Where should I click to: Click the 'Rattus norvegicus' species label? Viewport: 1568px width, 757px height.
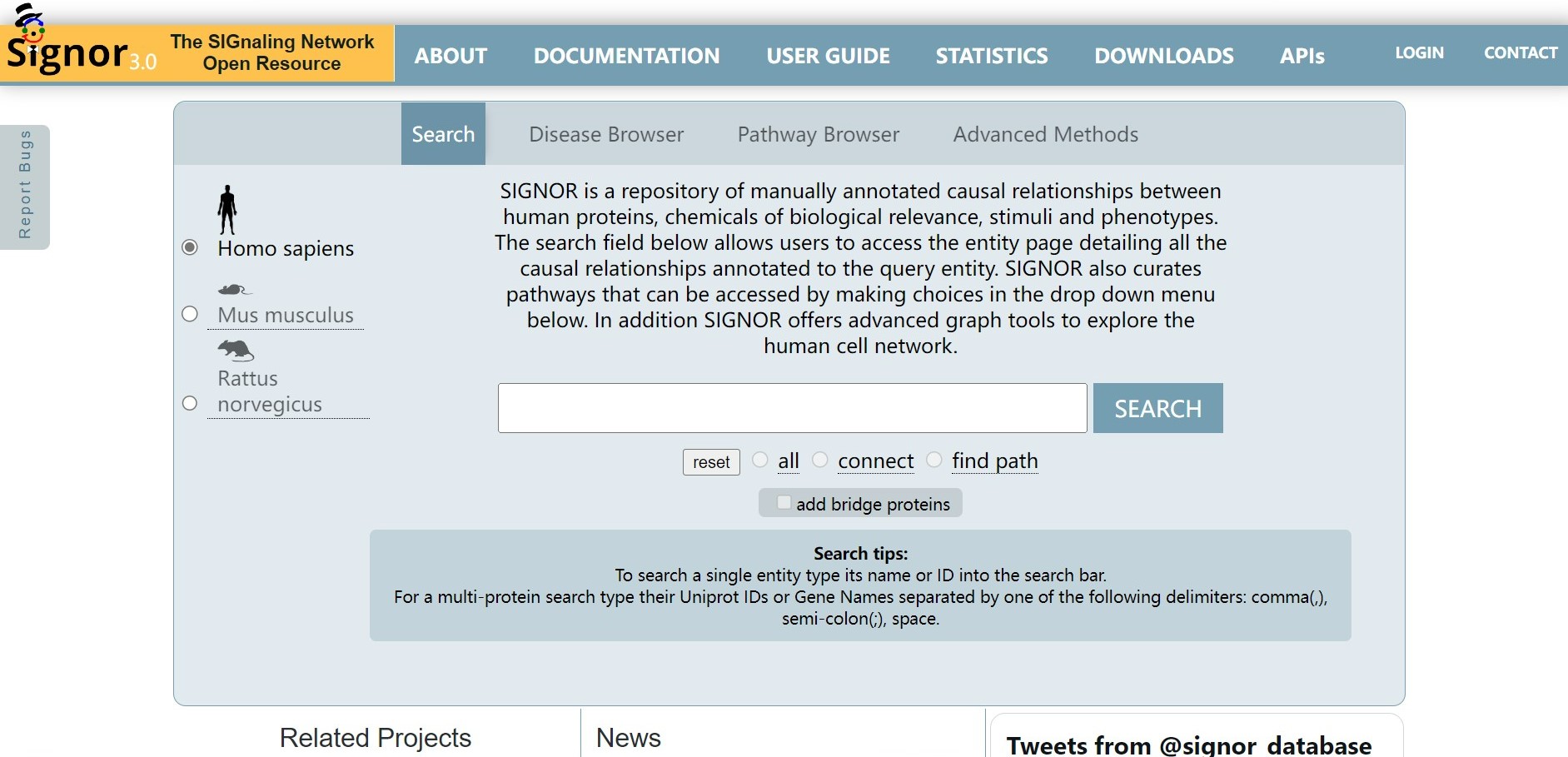coord(270,391)
